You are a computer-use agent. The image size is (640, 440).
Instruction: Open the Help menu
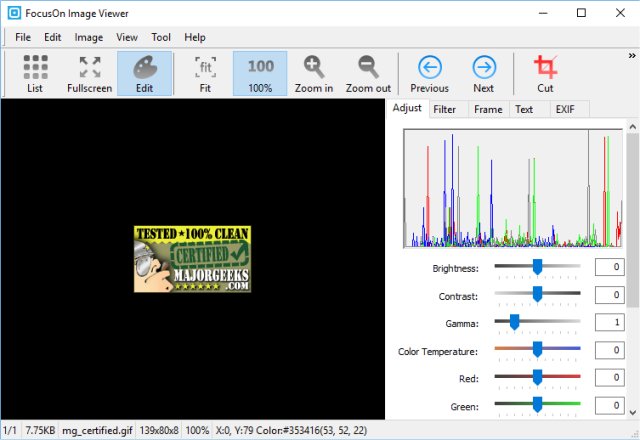click(195, 38)
